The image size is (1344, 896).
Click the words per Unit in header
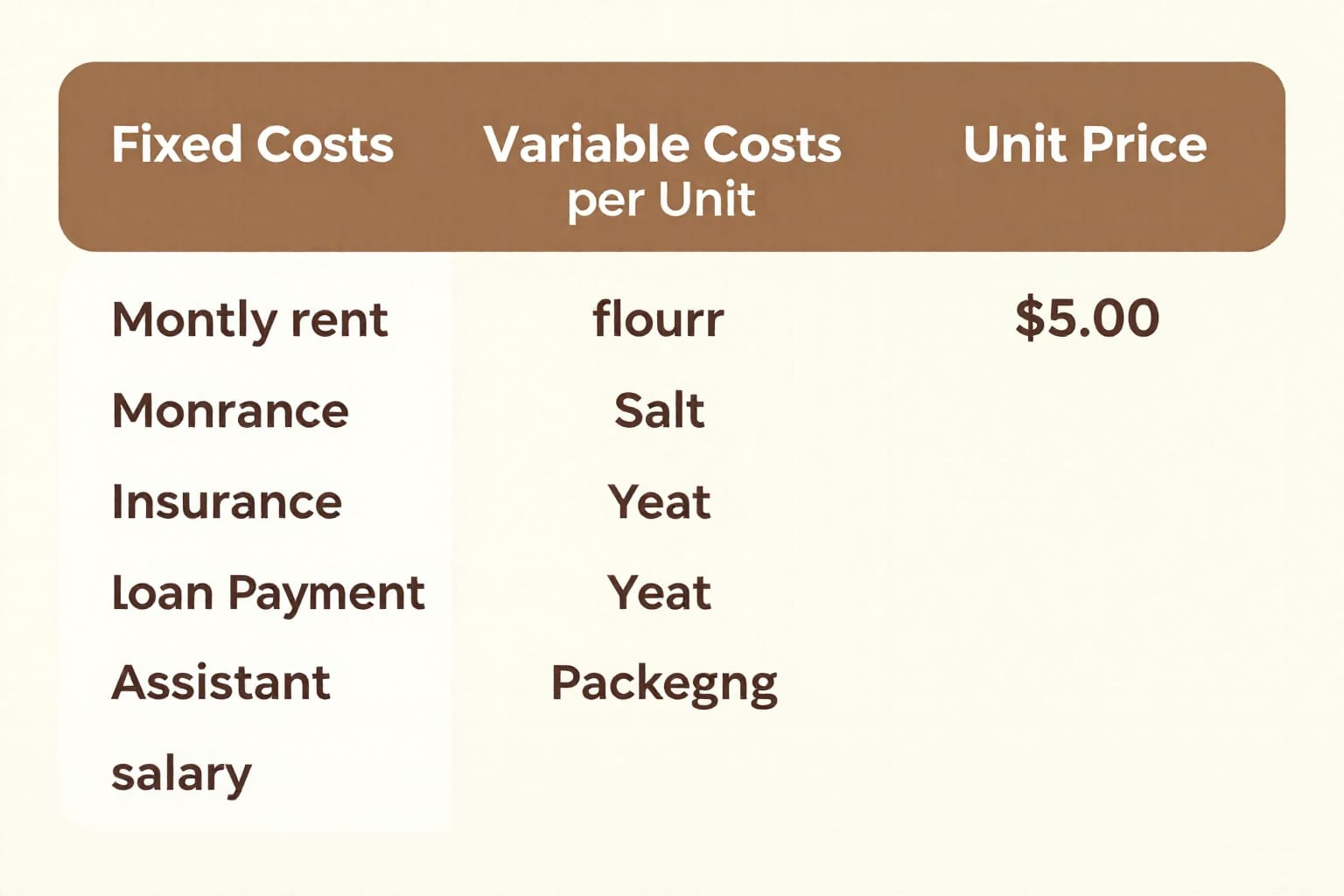tap(661, 200)
